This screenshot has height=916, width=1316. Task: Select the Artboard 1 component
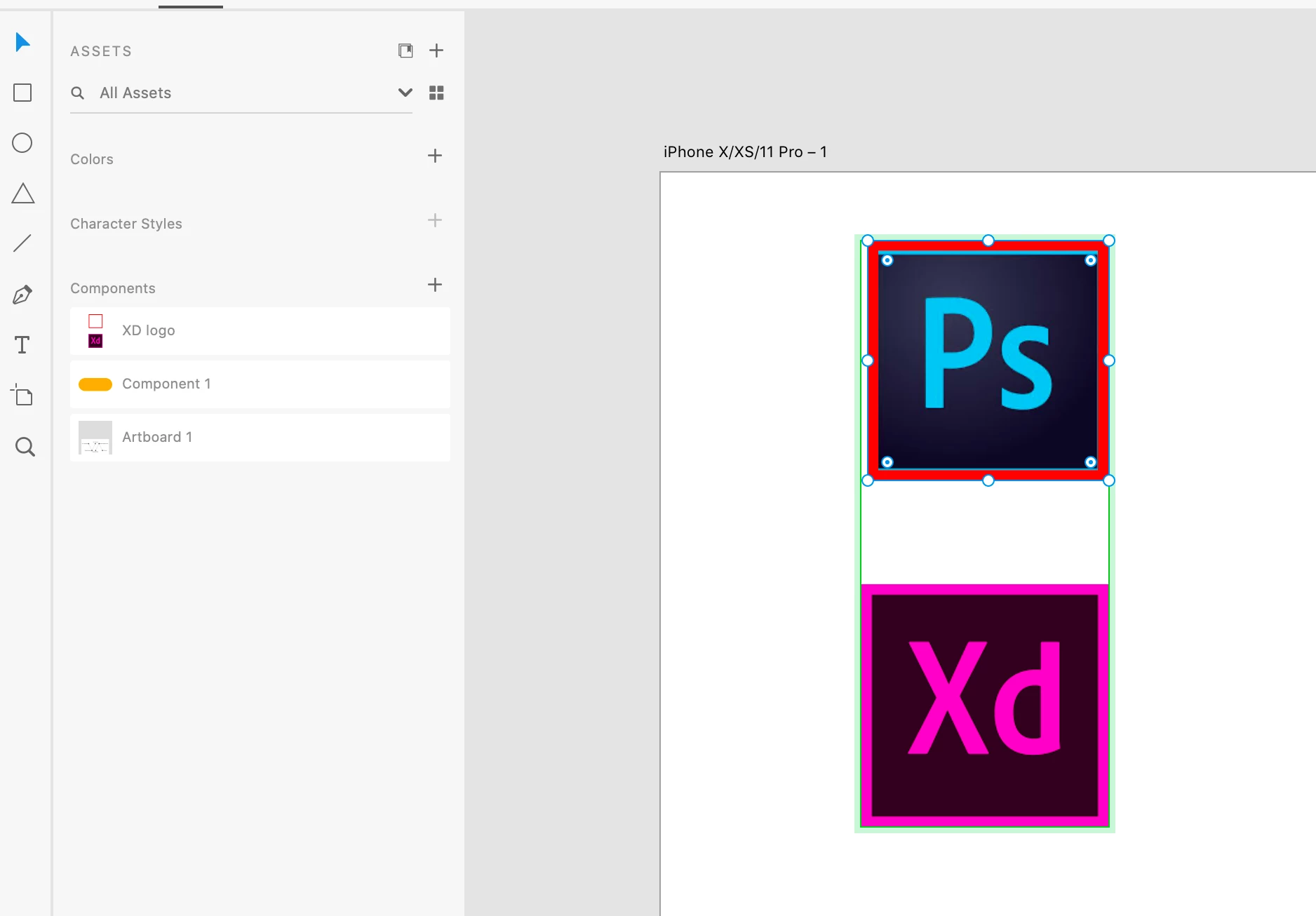[260, 438]
